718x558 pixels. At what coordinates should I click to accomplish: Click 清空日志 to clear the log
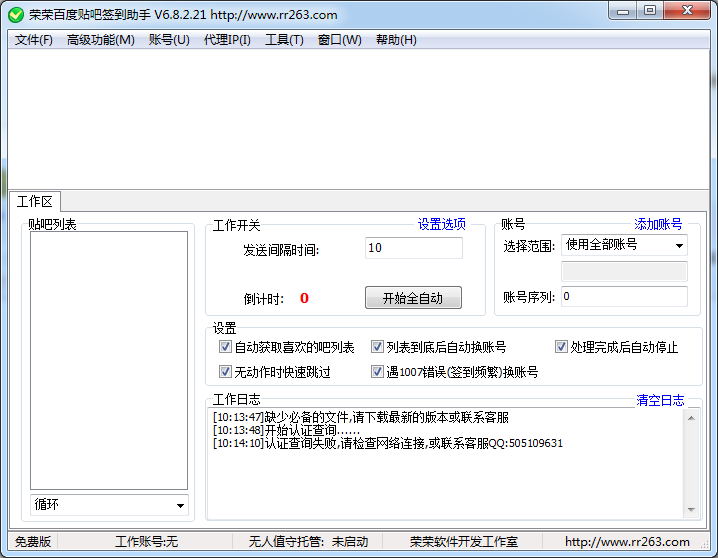tap(660, 400)
